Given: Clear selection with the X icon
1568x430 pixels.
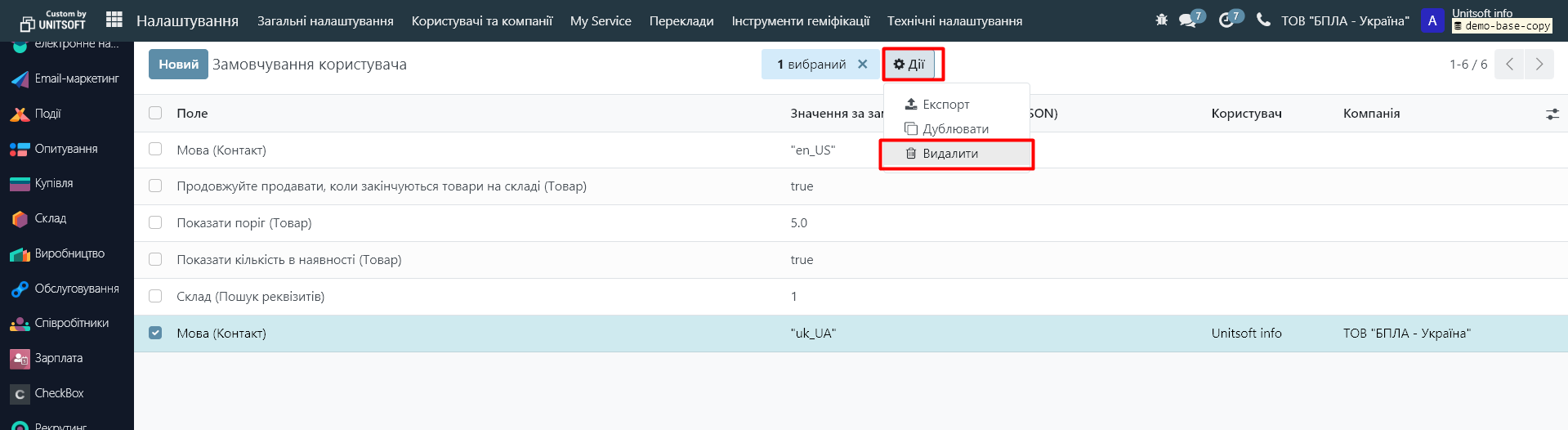Looking at the screenshot, I should coord(862,65).
